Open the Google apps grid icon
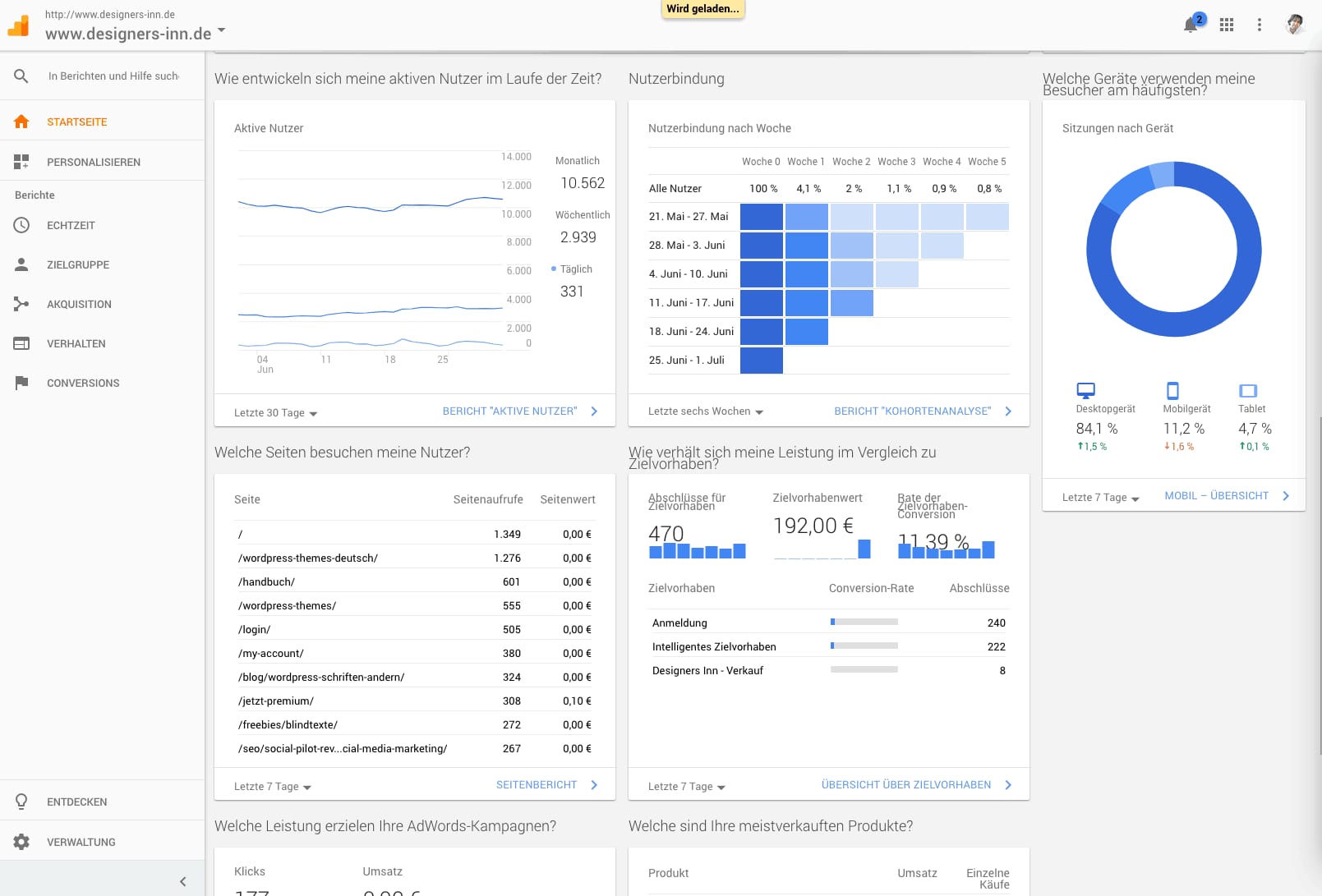This screenshot has width=1322, height=896. [x=1227, y=25]
